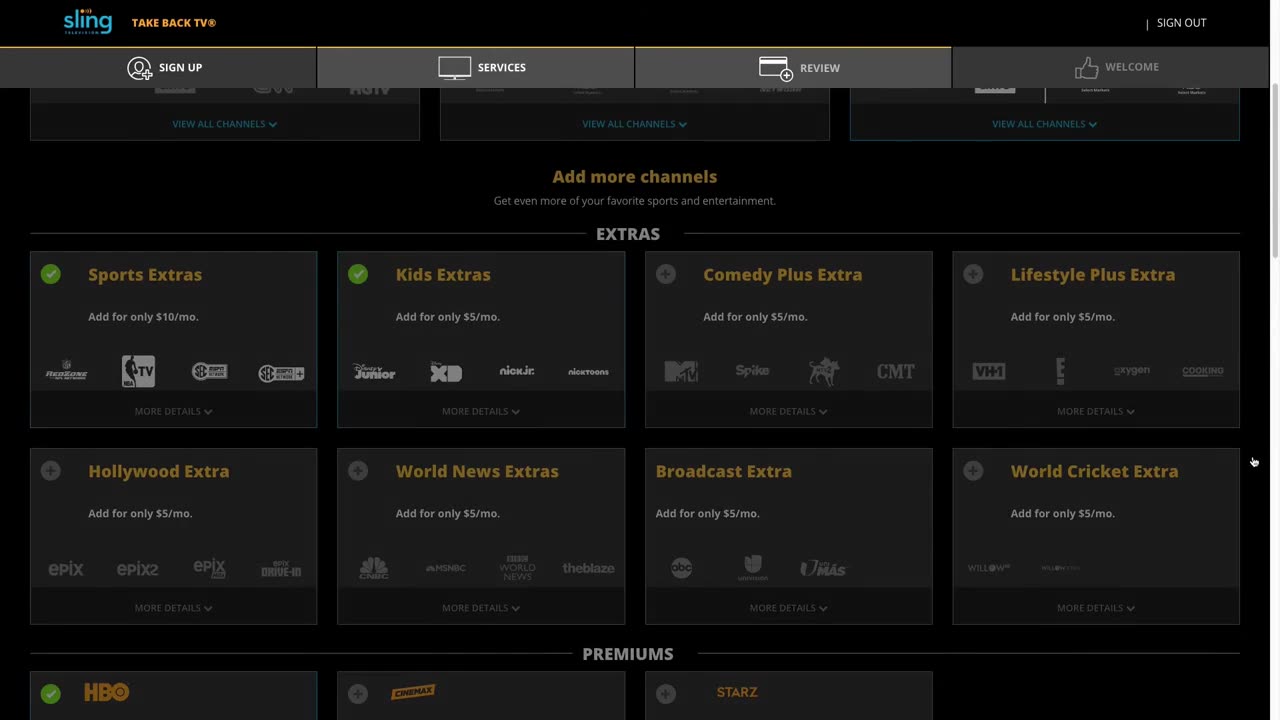This screenshot has width=1280, height=720.
Task: Click the Nick Jr. channel logo
Action: click(517, 371)
